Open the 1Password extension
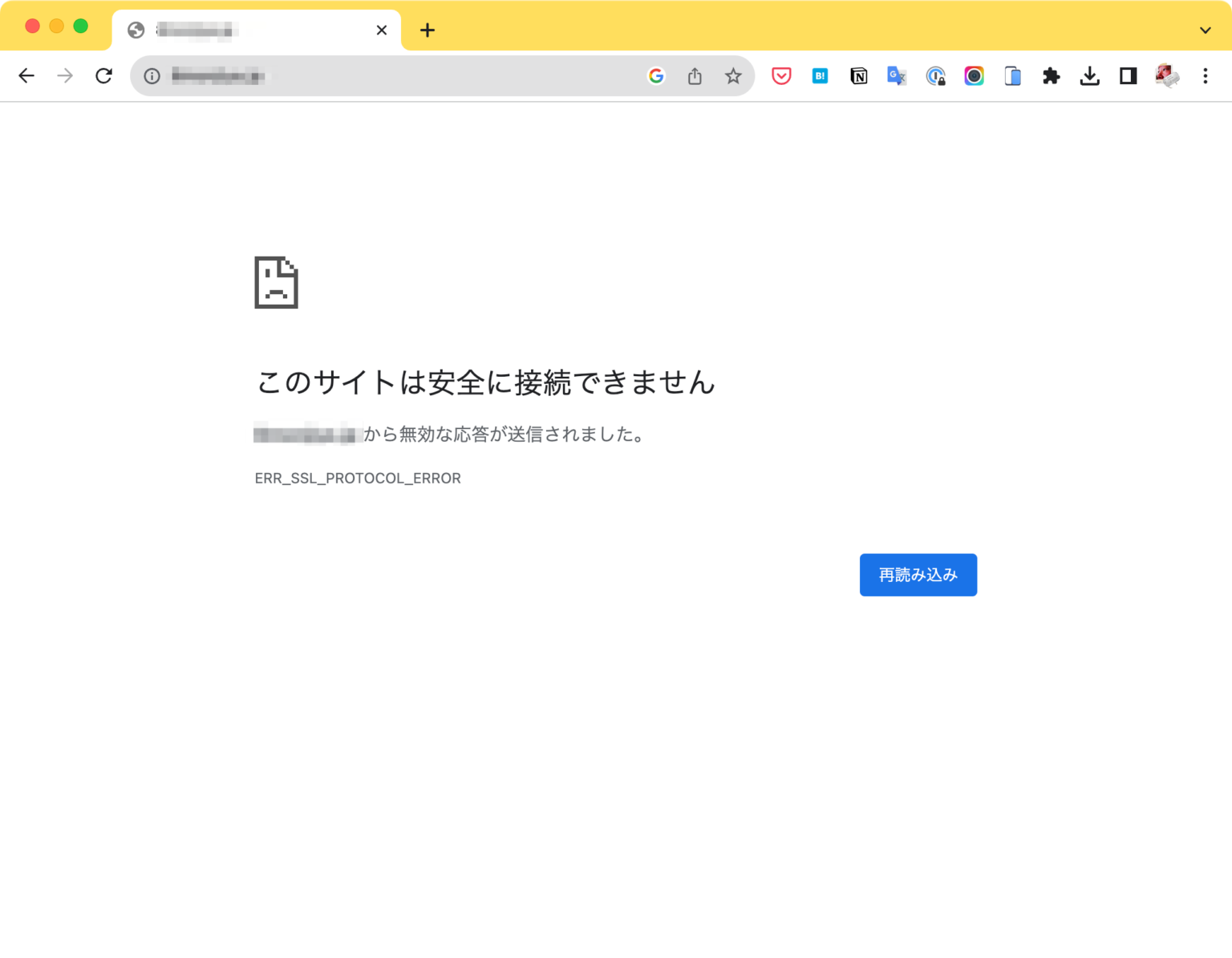 pos(935,75)
